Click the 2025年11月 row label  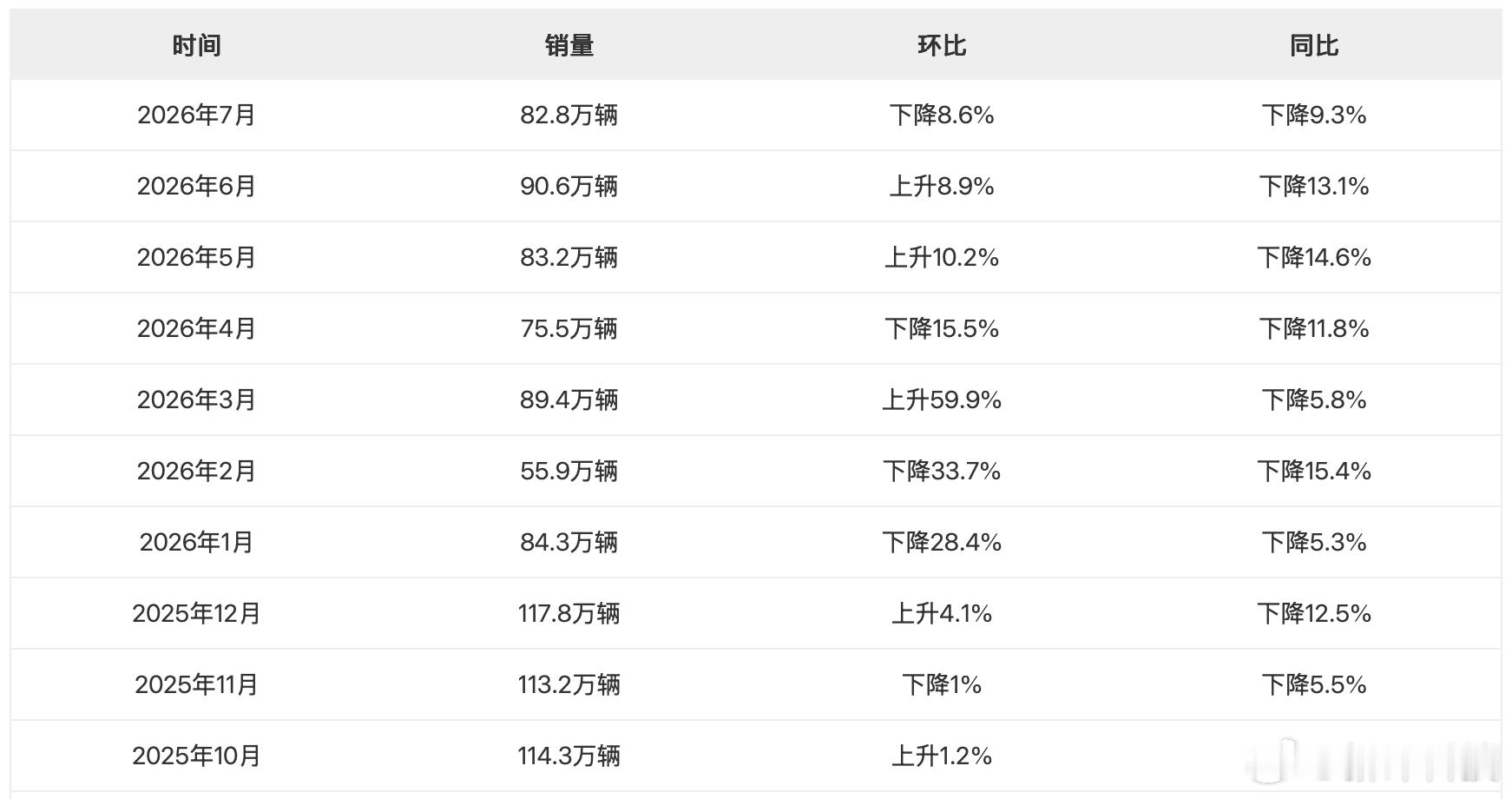[196, 684]
